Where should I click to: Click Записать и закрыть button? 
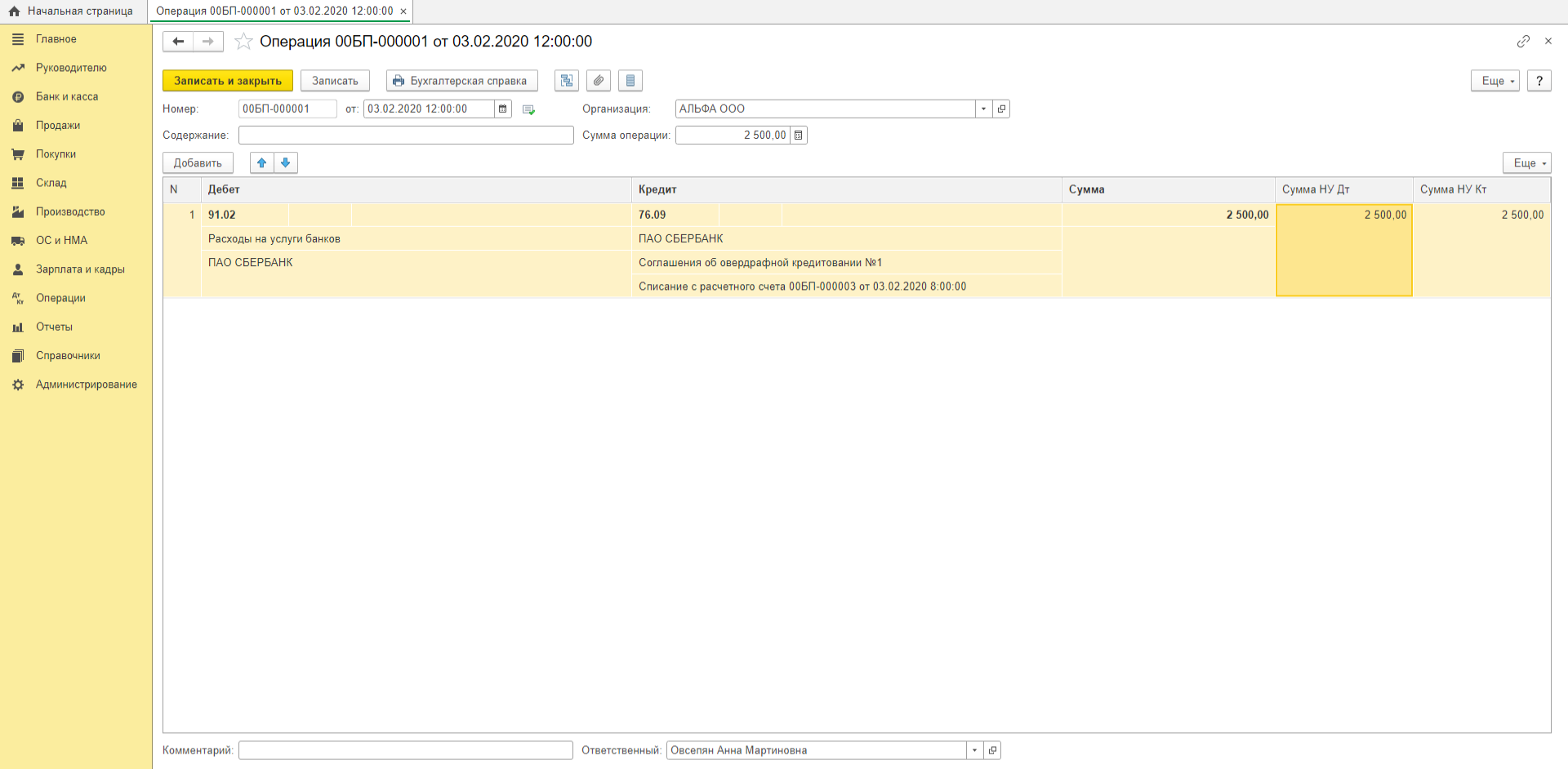(228, 81)
